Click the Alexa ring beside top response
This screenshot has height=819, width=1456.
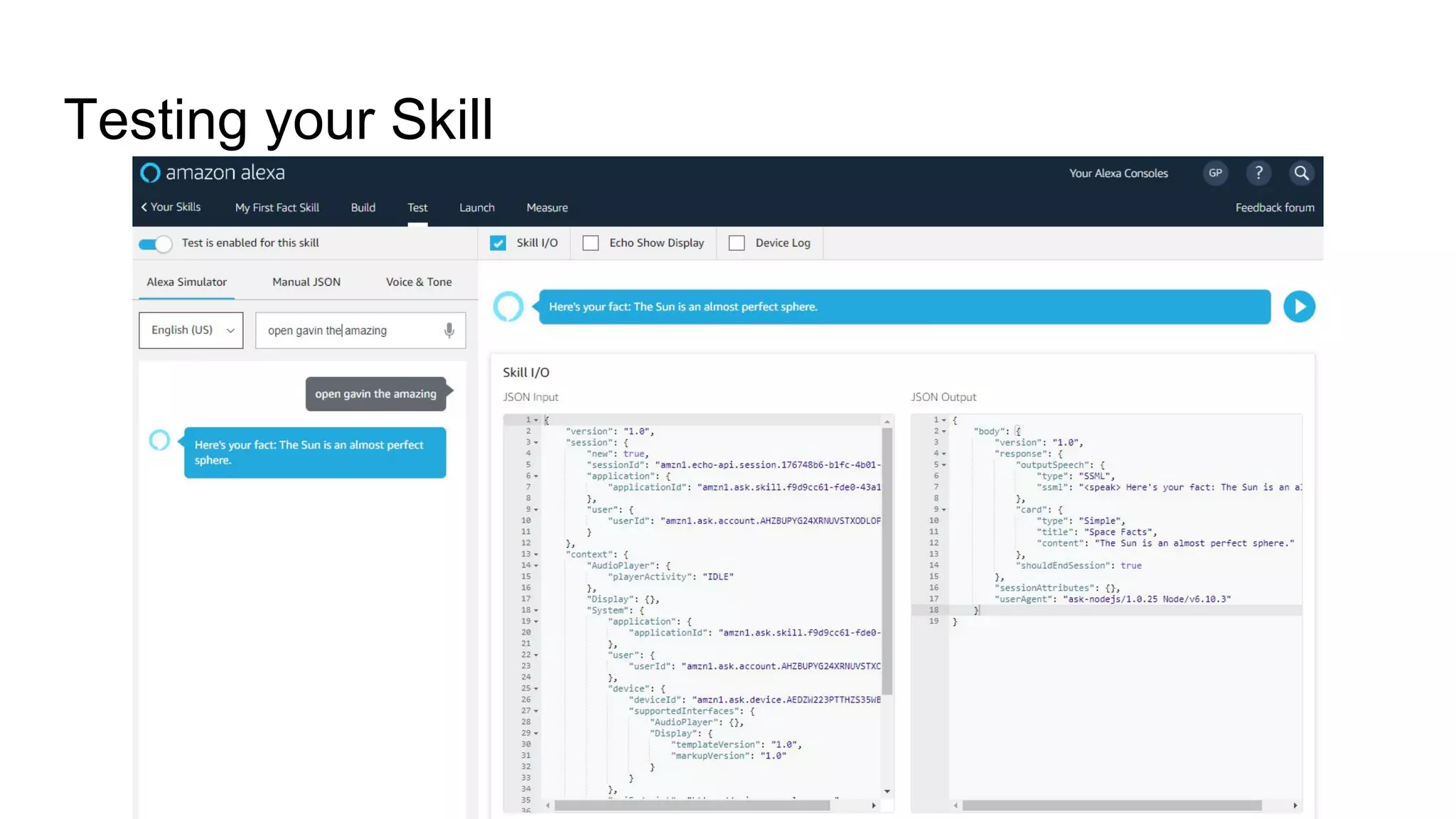click(508, 307)
